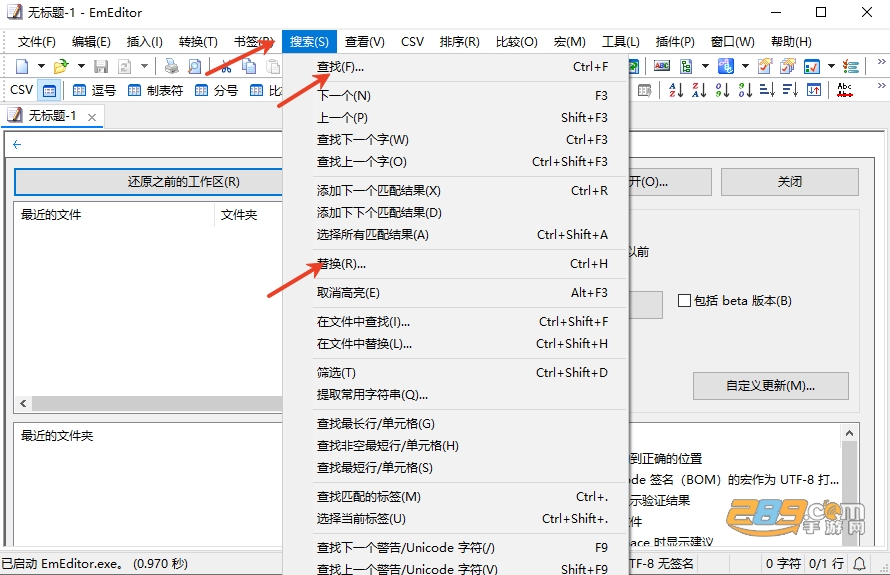Select 选择所有匹配结果(A) menu entry
This screenshot has height=575, width=890.
(x=455, y=235)
